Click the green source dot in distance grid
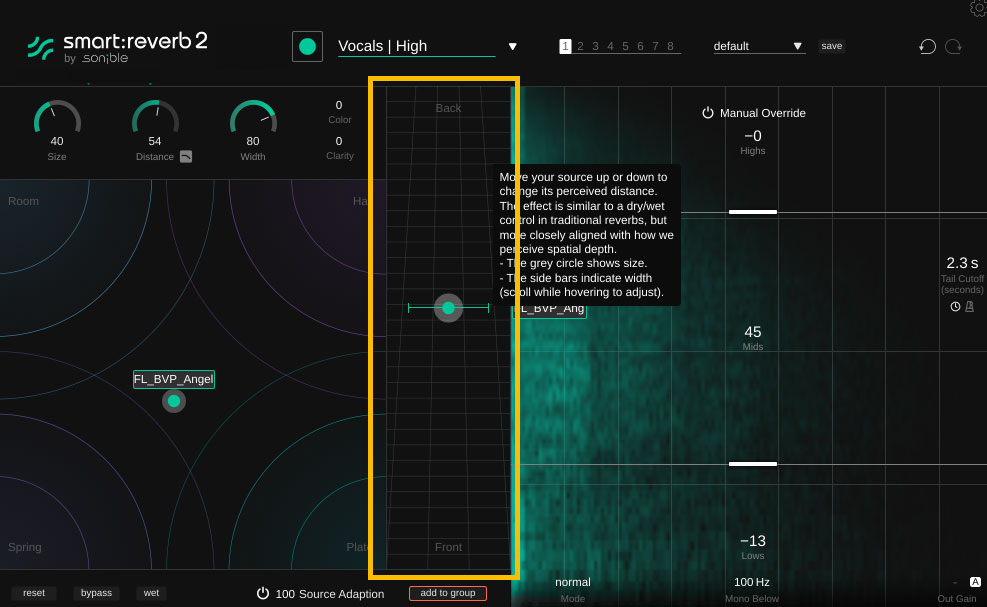 click(x=448, y=308)
